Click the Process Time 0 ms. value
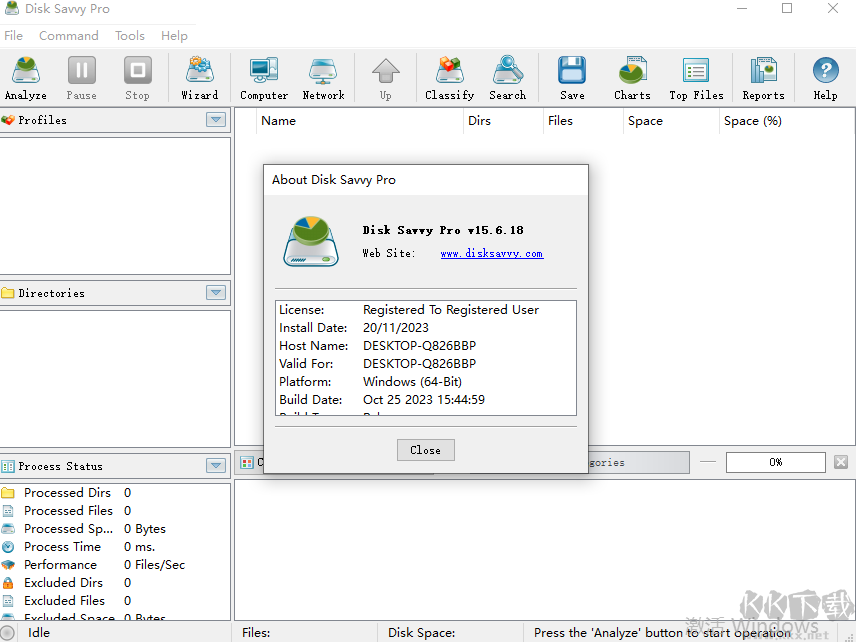The width and height of the screenshot is (856, 642). (x=140, y=547)
